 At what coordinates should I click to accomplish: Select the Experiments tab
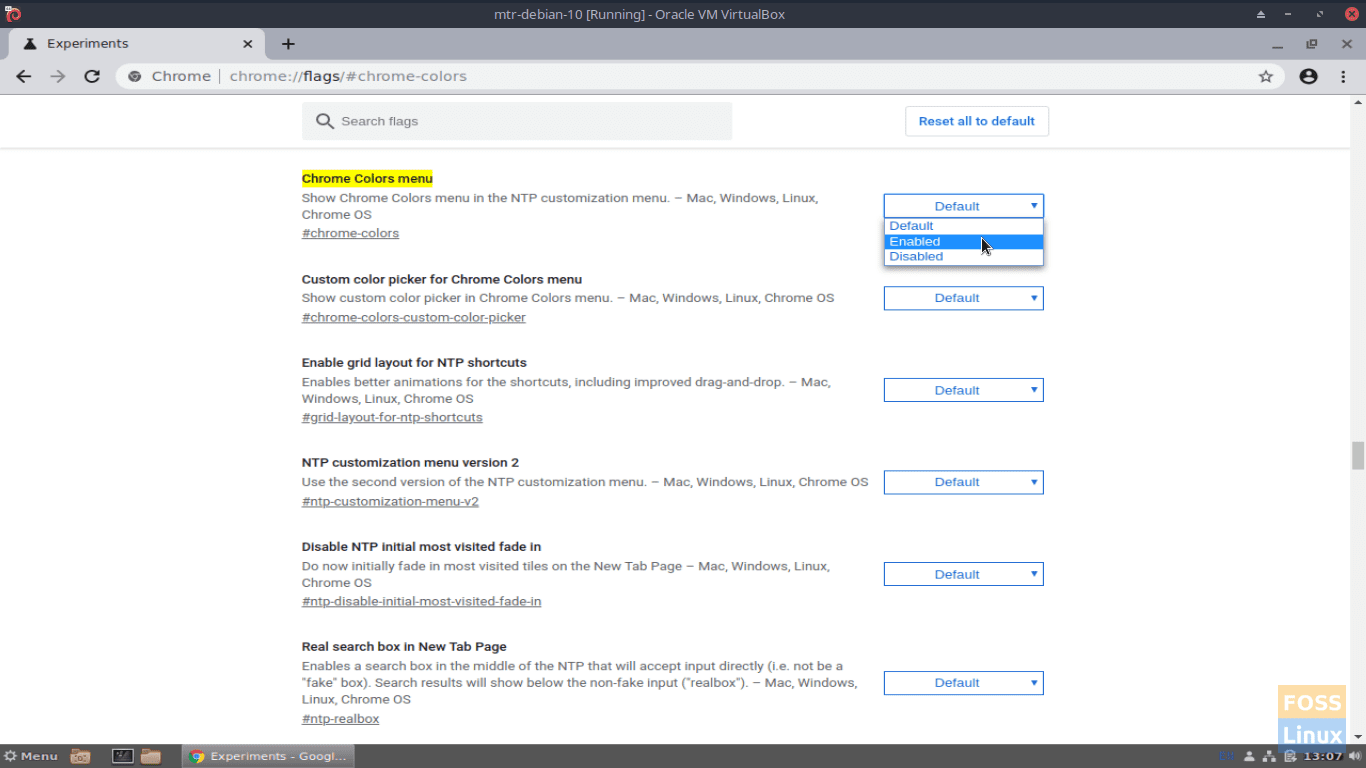137,44
